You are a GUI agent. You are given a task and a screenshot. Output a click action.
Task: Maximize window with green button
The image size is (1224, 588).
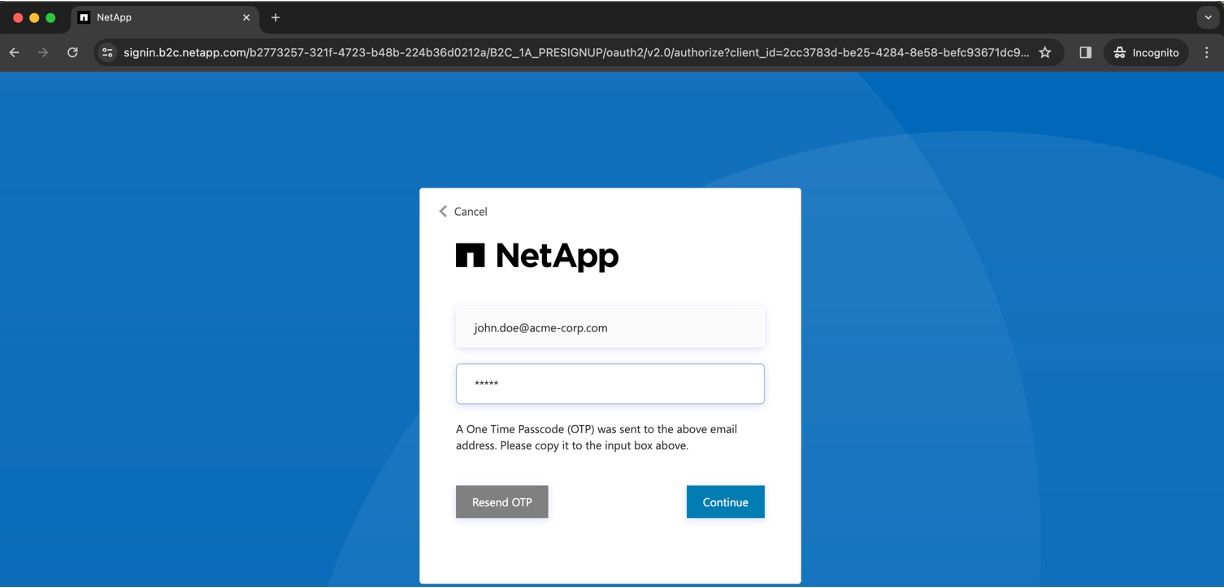coord(50,18)
